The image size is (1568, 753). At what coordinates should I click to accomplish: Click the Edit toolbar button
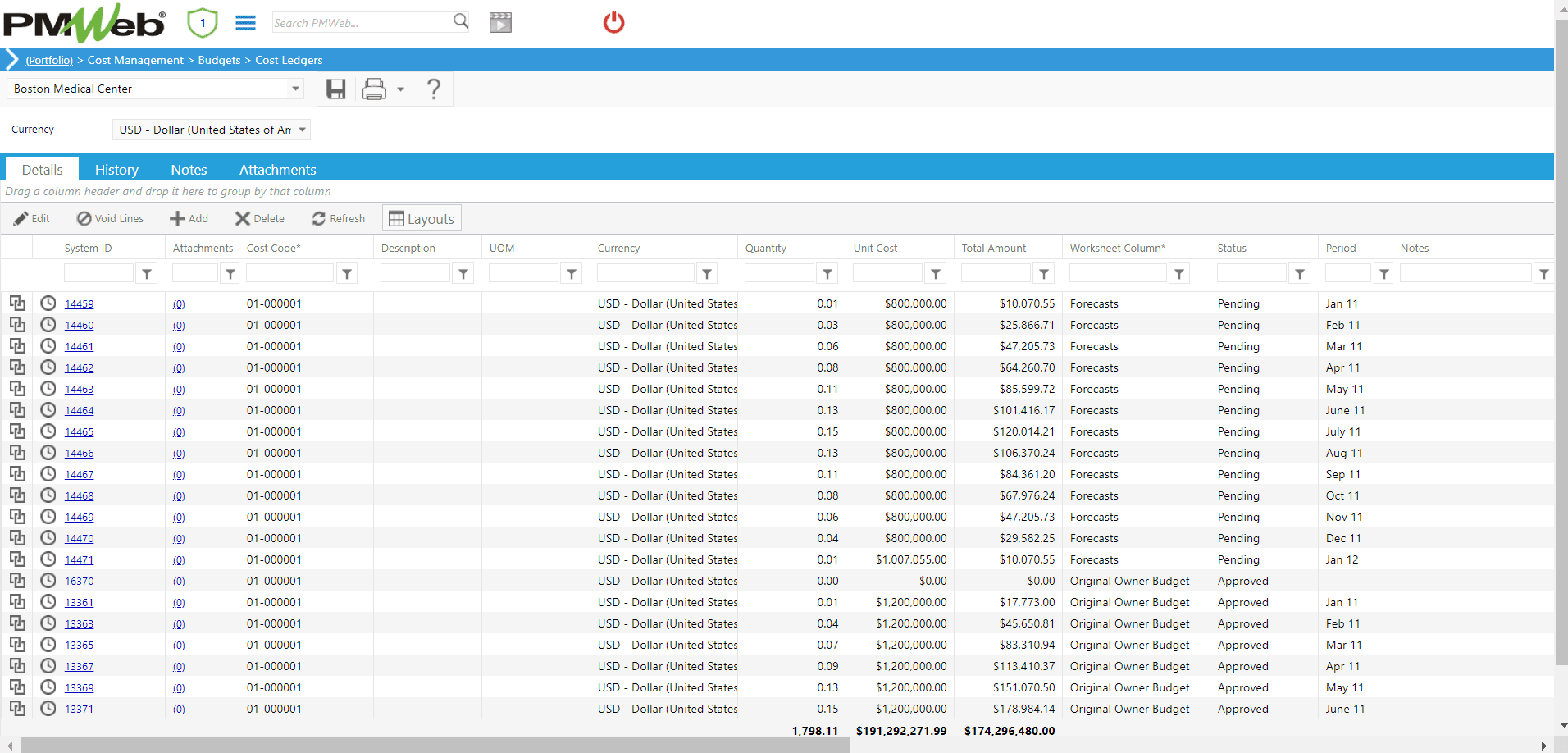click(32, 218)
